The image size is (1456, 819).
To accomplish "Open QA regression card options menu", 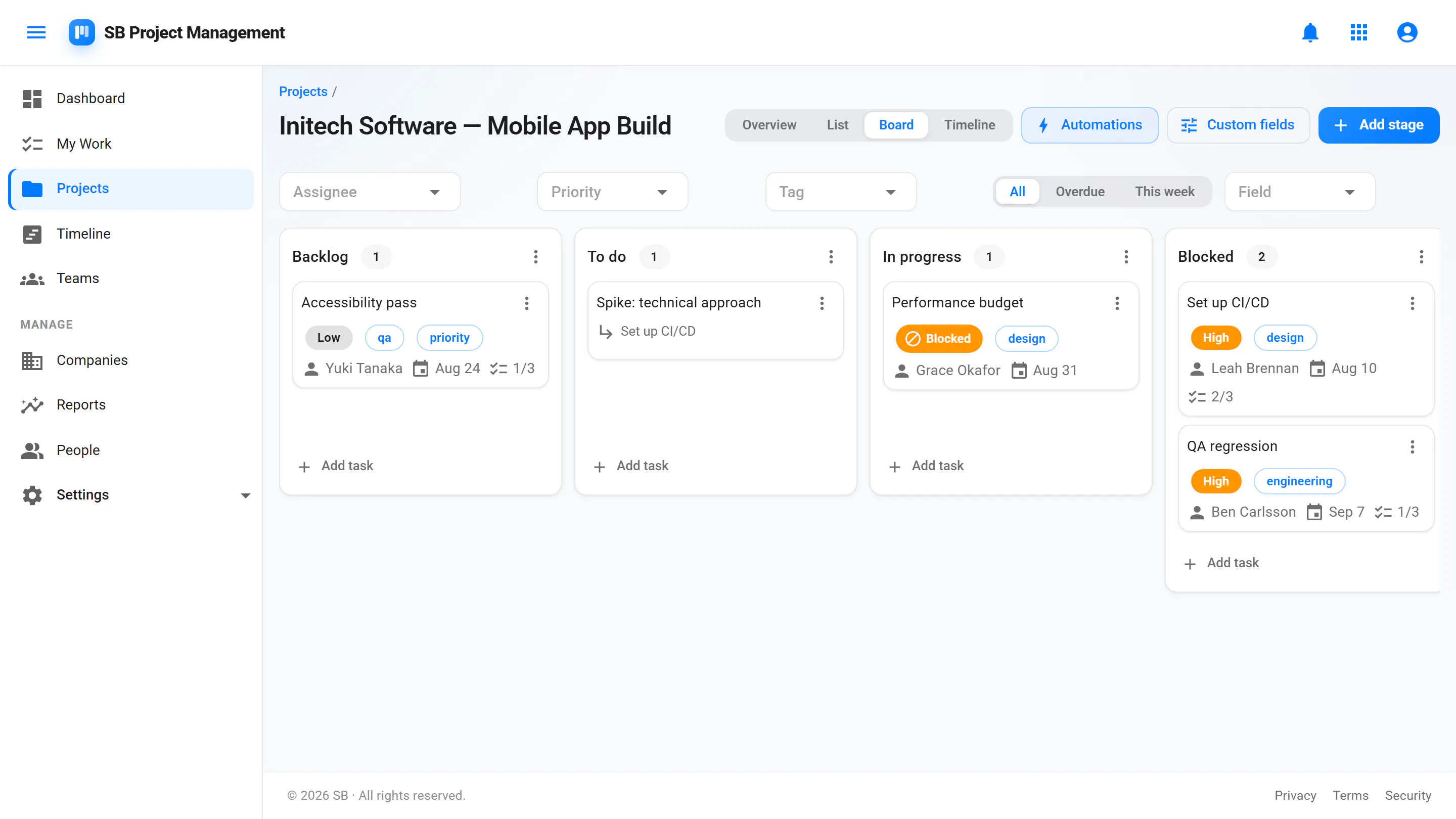I will pyautogui.click(x=1412, y=446).
